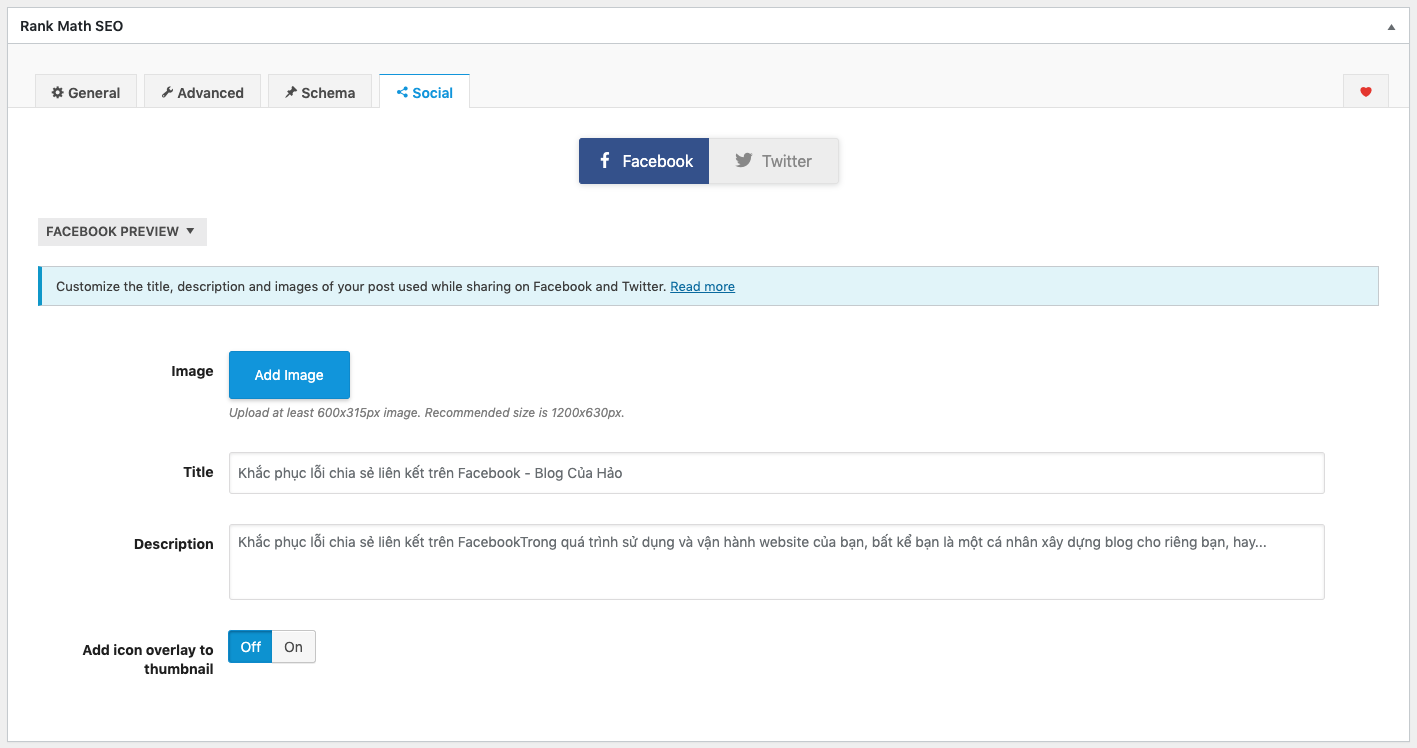Screen dimensions: 1417x748
Task: Open the General tab
Action: click(86, 92)
